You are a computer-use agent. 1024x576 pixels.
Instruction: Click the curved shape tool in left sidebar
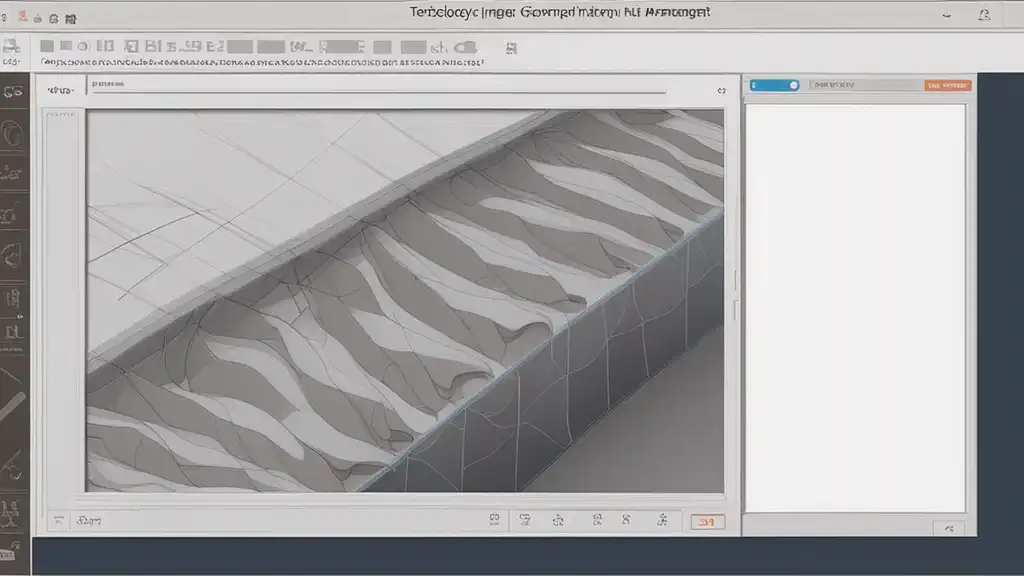[13, 250]
